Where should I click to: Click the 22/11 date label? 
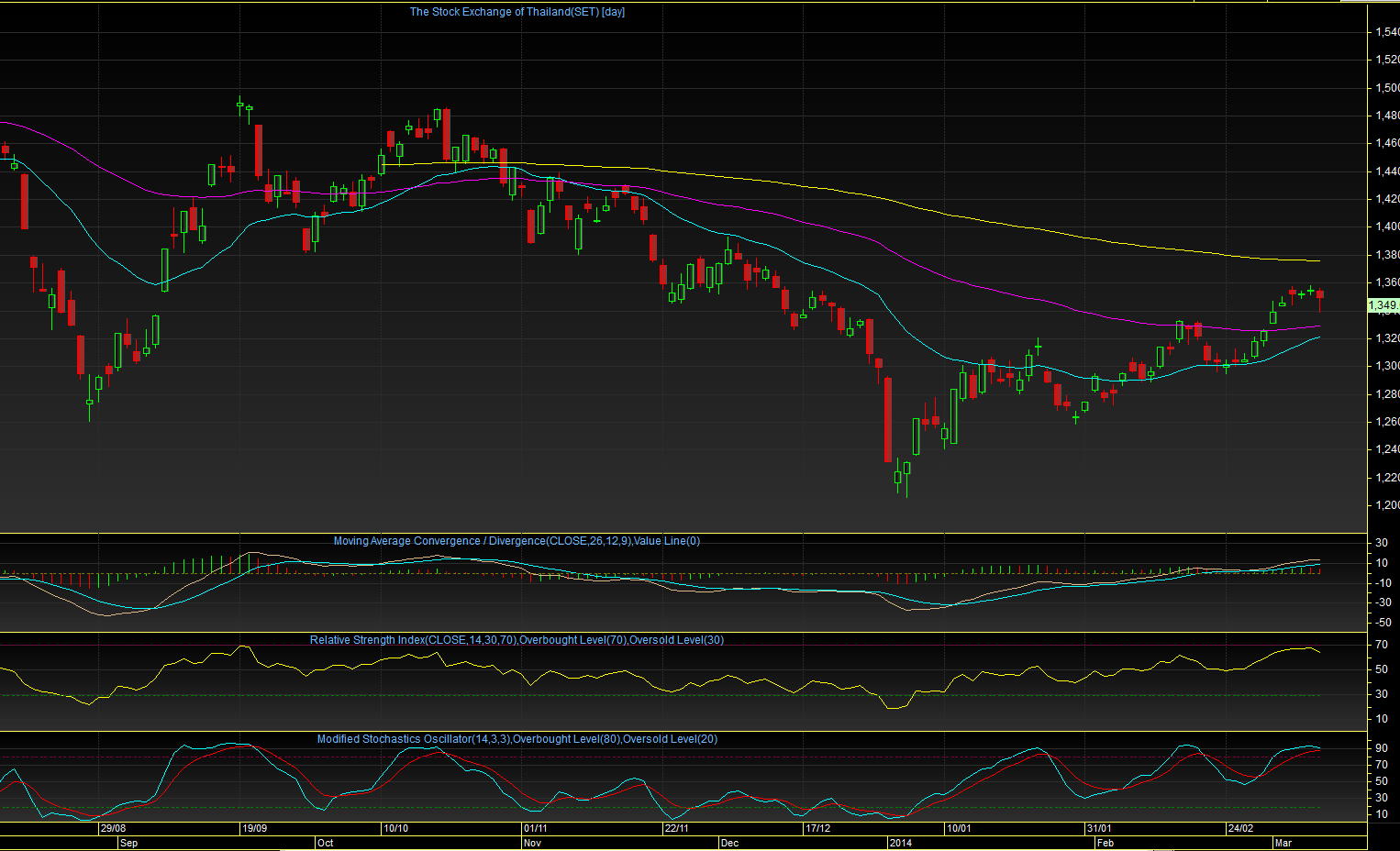tap(677, 828)
